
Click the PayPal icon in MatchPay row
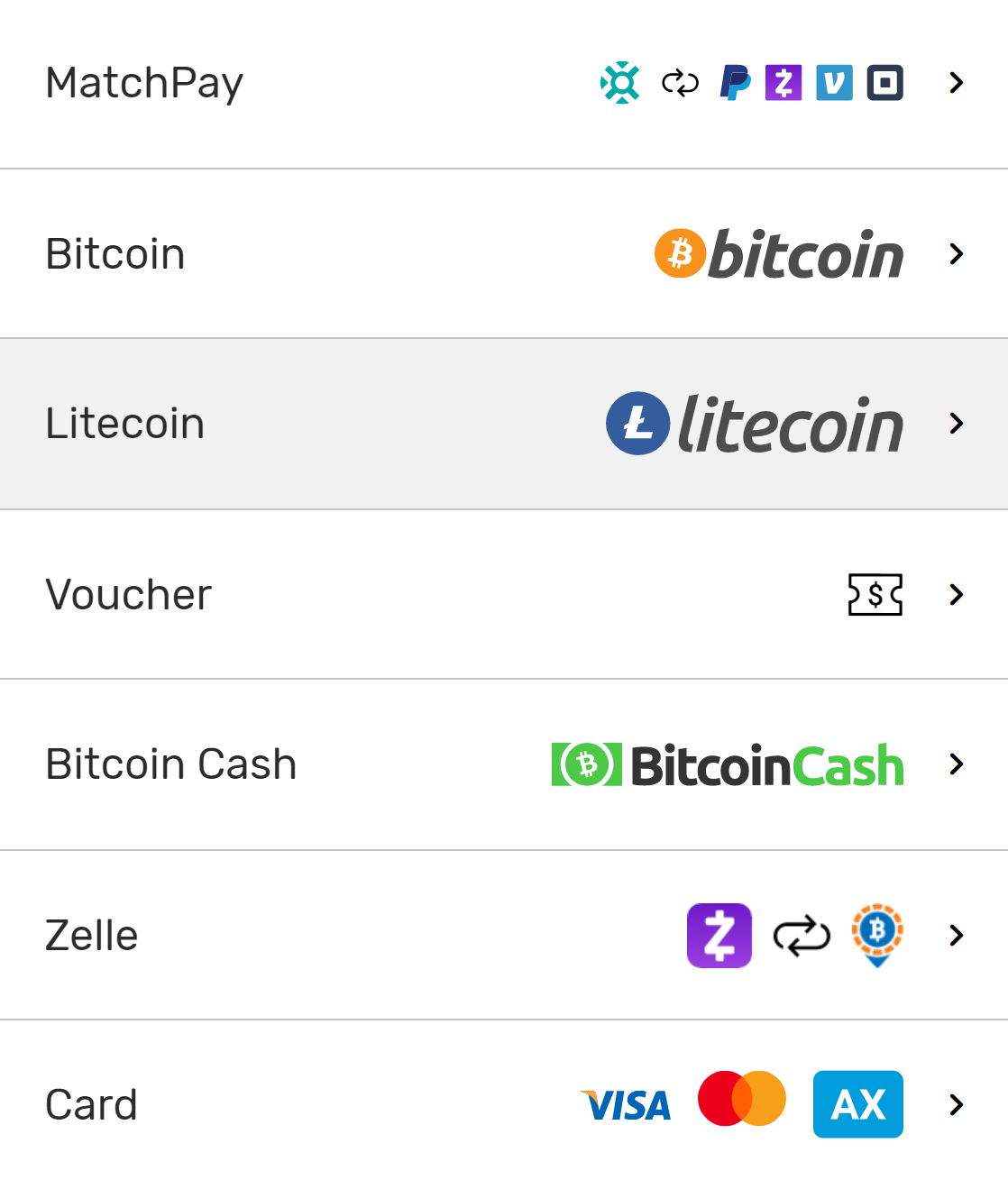tap(736, 83)
